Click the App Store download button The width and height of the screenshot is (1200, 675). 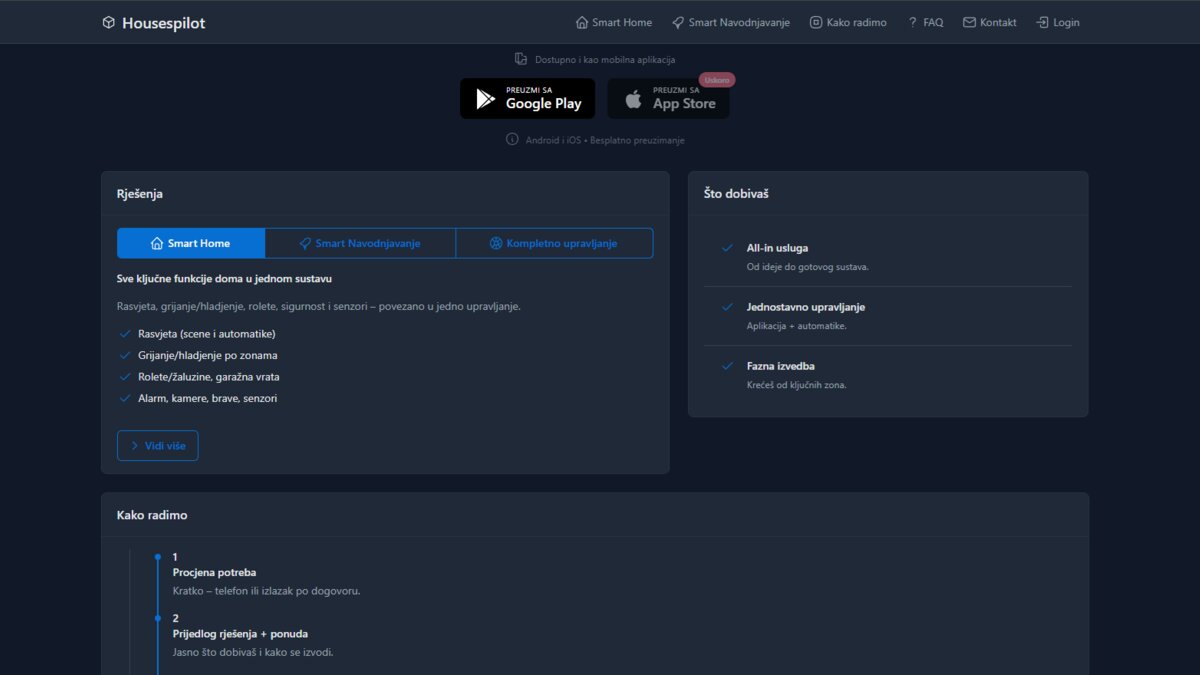(668, 99)
